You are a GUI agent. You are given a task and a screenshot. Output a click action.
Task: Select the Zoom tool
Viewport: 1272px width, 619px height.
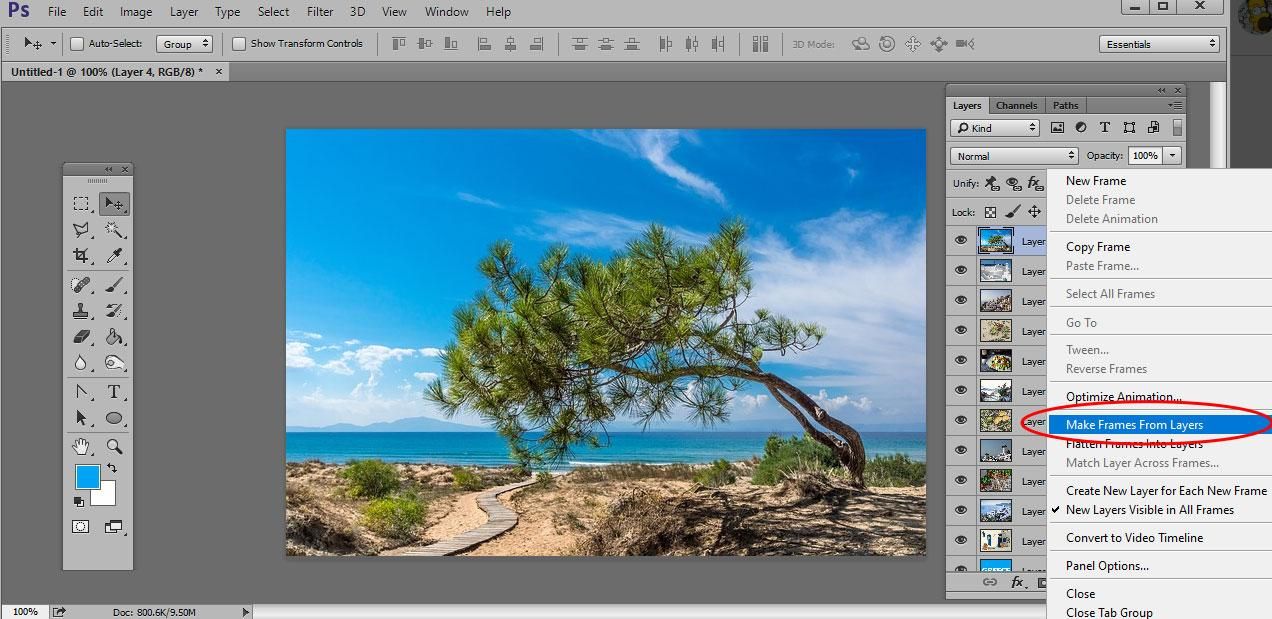pyautogui.click(x=115, y=446)
